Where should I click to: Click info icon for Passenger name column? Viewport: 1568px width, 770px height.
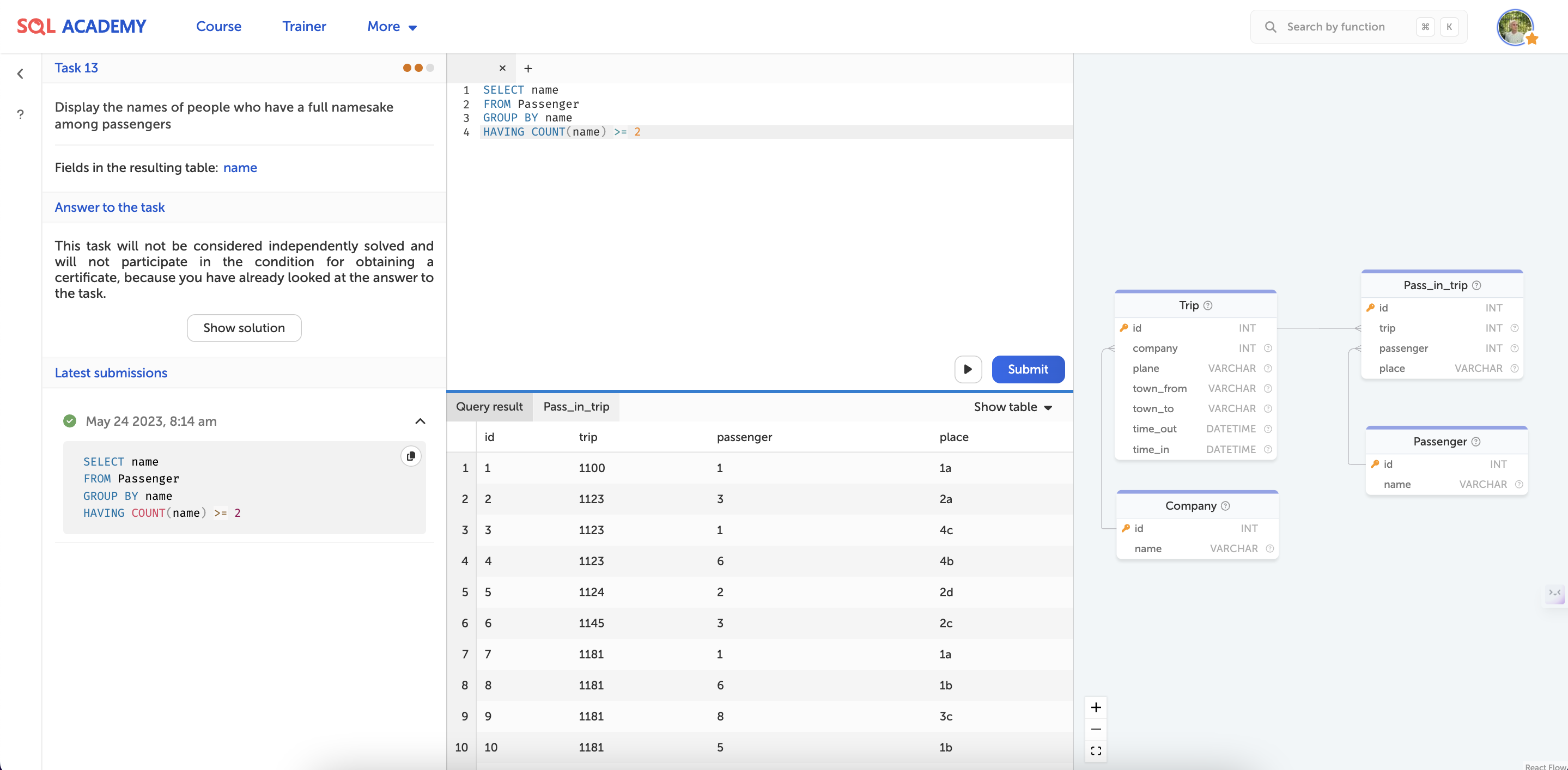tap(1519, 485)
